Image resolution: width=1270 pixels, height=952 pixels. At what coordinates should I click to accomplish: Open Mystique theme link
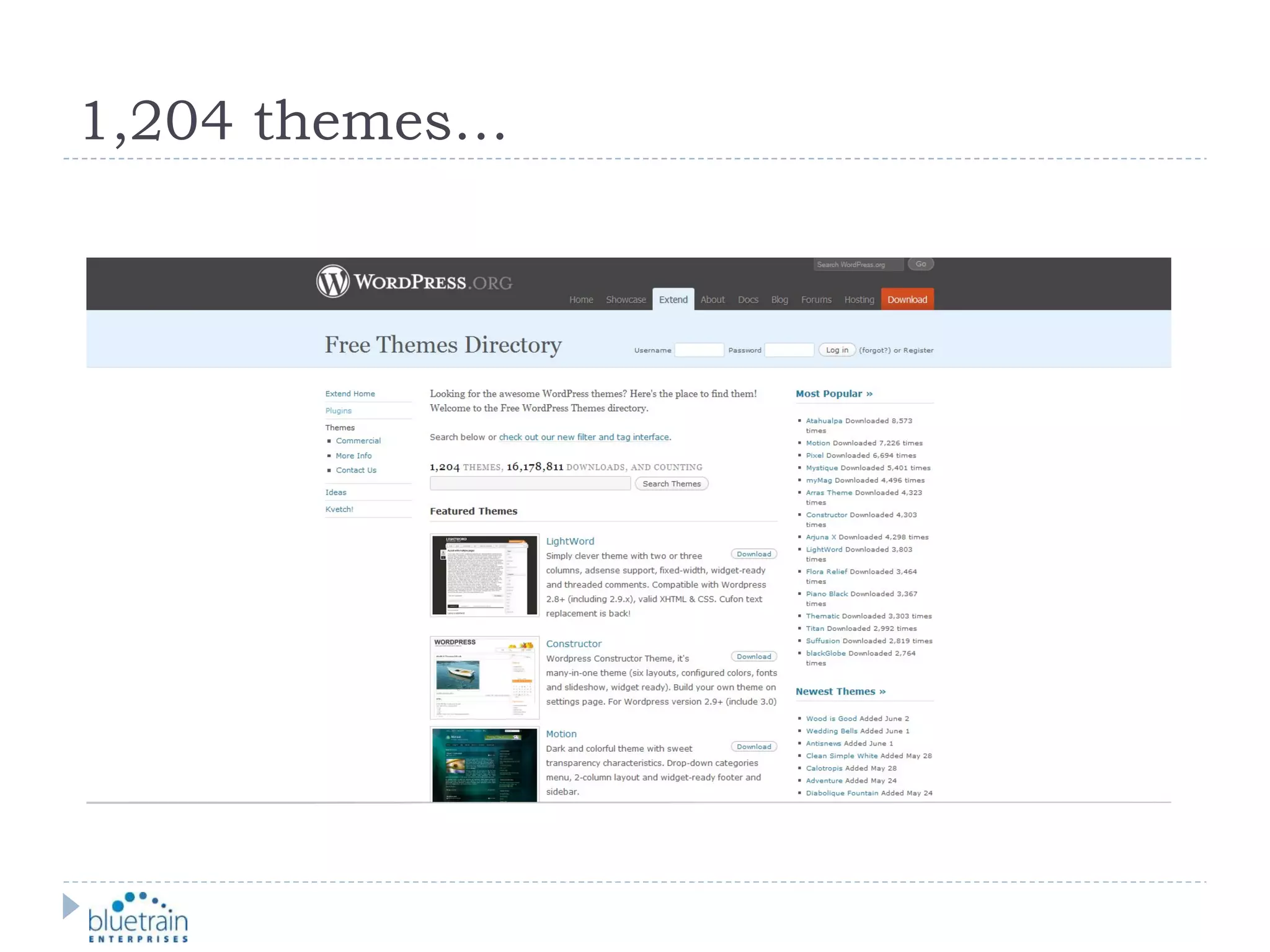(x=822, y=468)
